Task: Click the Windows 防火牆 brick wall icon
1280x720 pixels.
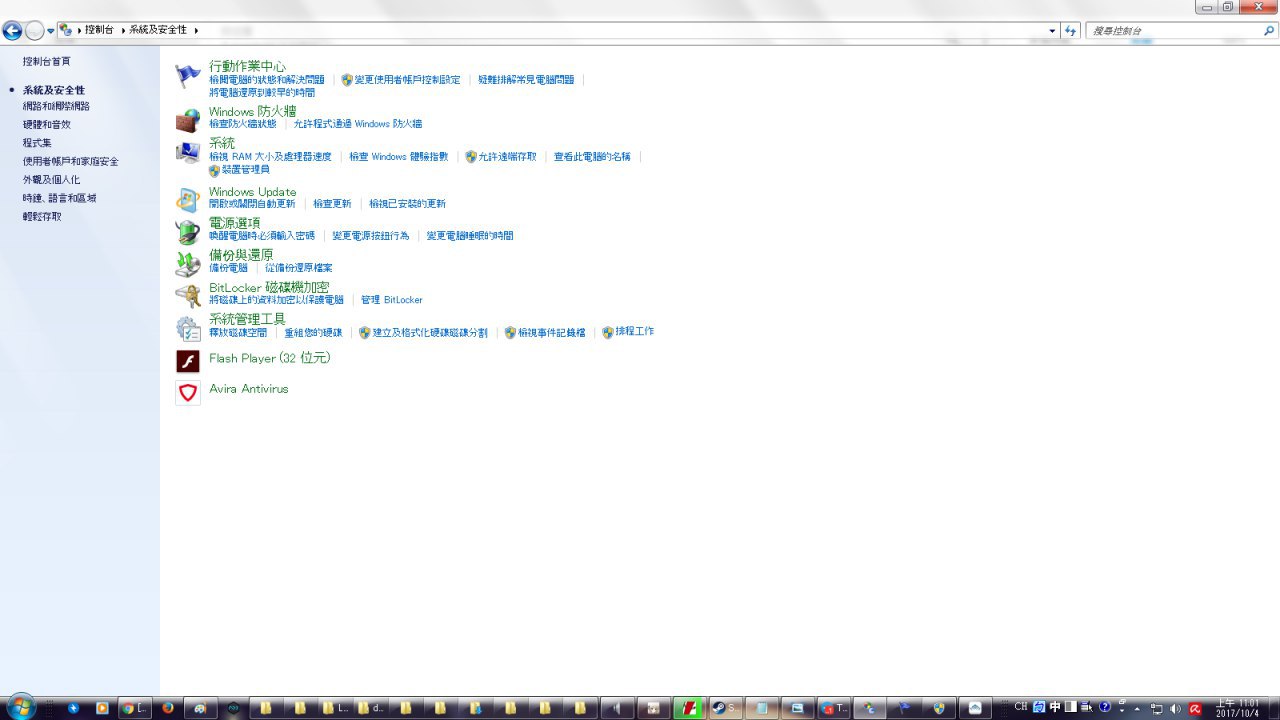Action: click(188, 121)
